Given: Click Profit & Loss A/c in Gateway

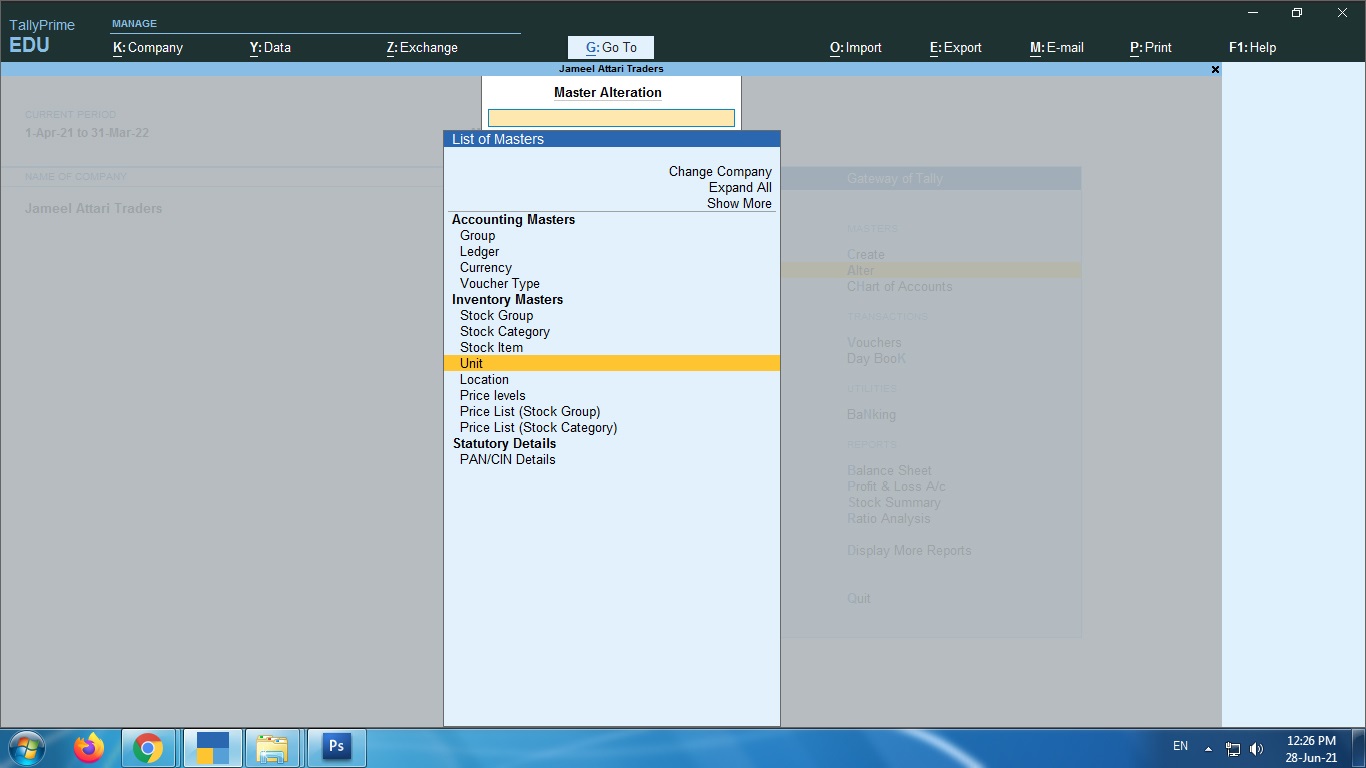Looking at the screenshot, I should 896,486.
